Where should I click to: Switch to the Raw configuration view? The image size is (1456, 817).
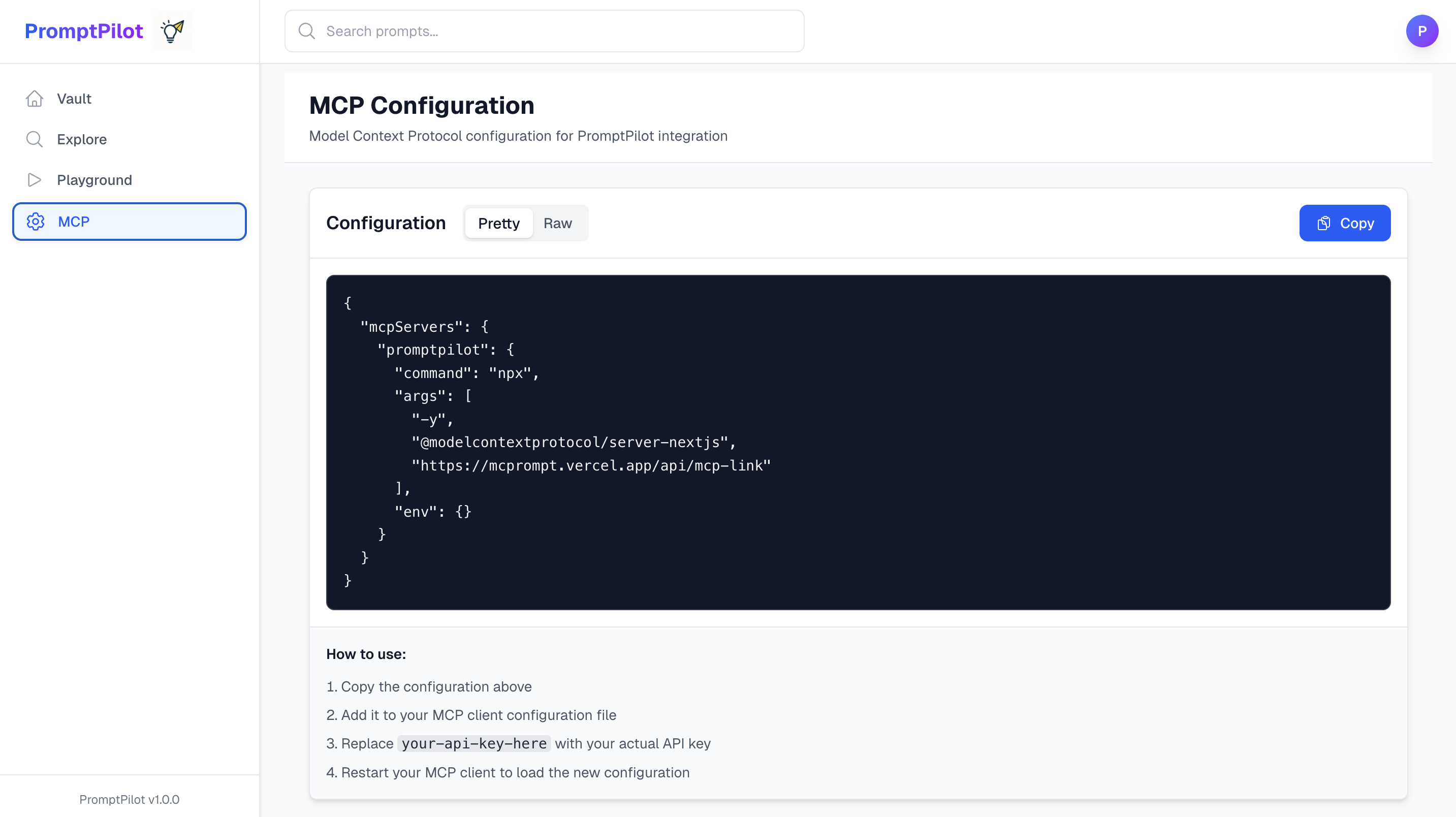pos(558,223)
